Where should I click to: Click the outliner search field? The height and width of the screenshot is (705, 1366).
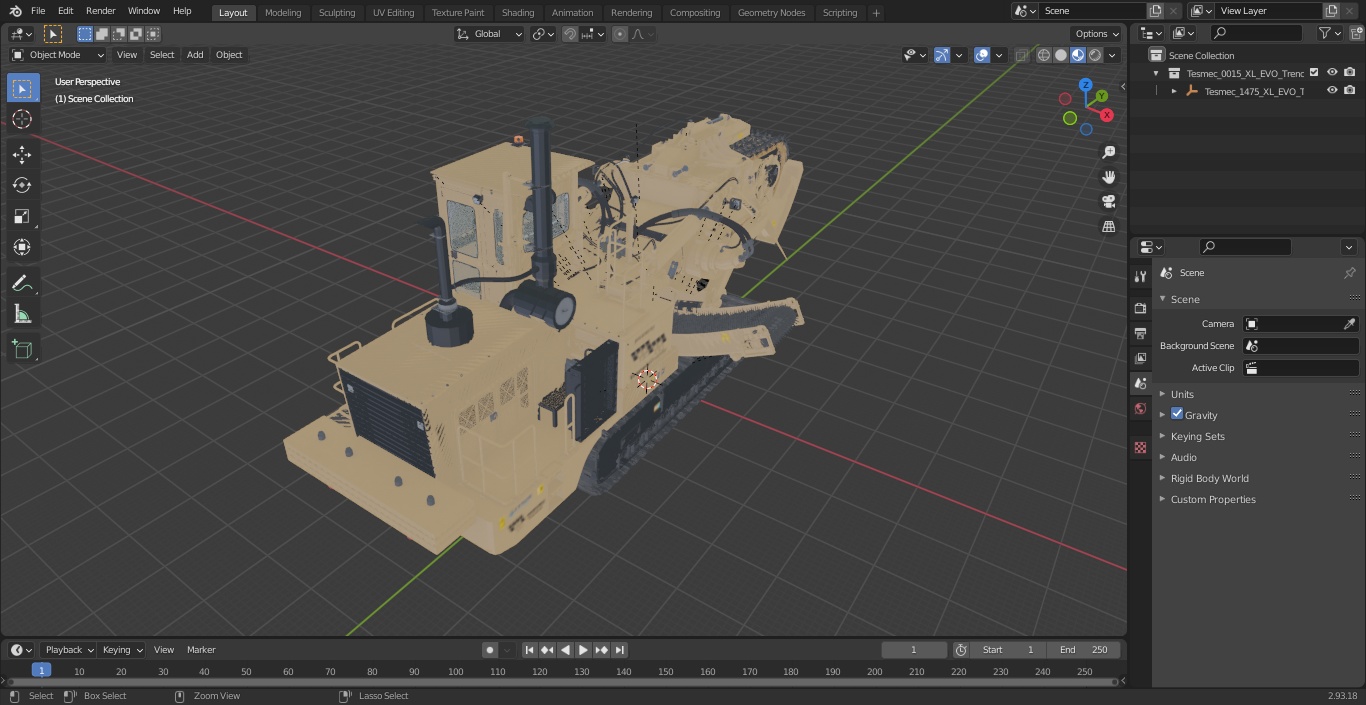[x=1256, y=33]
